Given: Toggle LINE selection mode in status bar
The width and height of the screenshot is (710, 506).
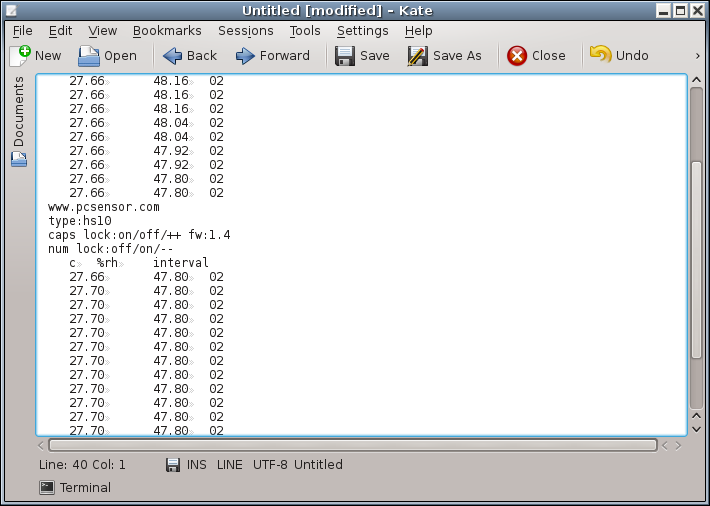Looking at the screenshot, I should point(230,465).
